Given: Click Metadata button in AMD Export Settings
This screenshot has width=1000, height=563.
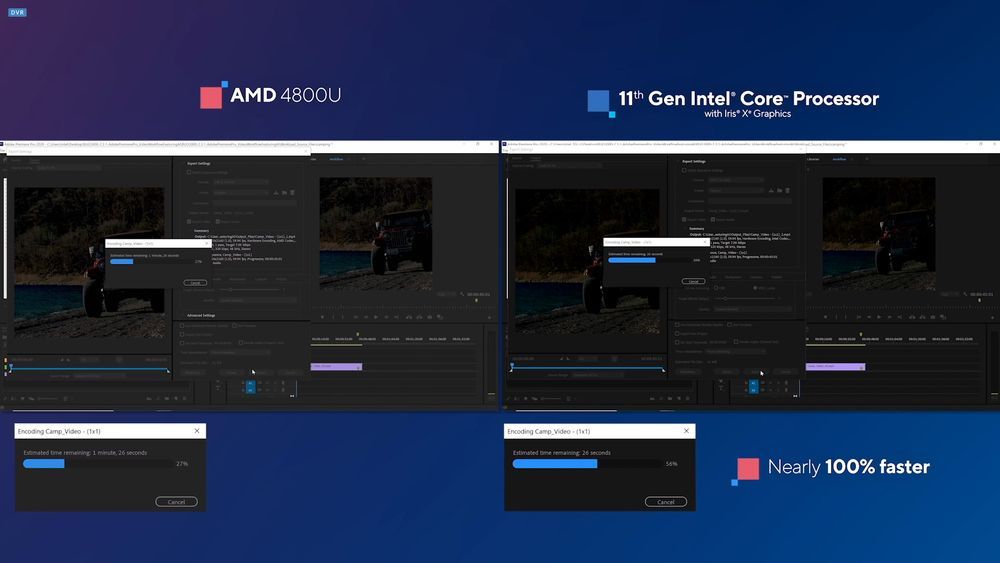Looking at the screenshot, I should point(193,372).
